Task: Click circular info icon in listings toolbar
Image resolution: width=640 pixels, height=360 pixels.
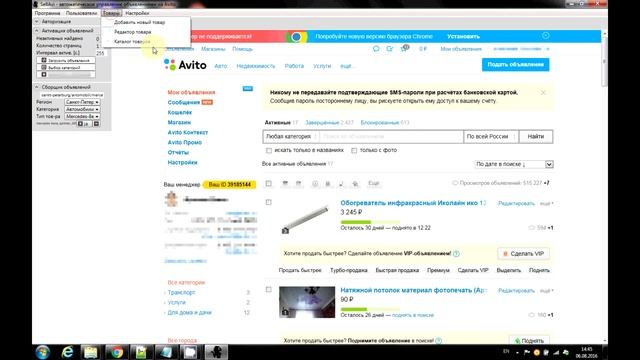Action: pos(315,184)
